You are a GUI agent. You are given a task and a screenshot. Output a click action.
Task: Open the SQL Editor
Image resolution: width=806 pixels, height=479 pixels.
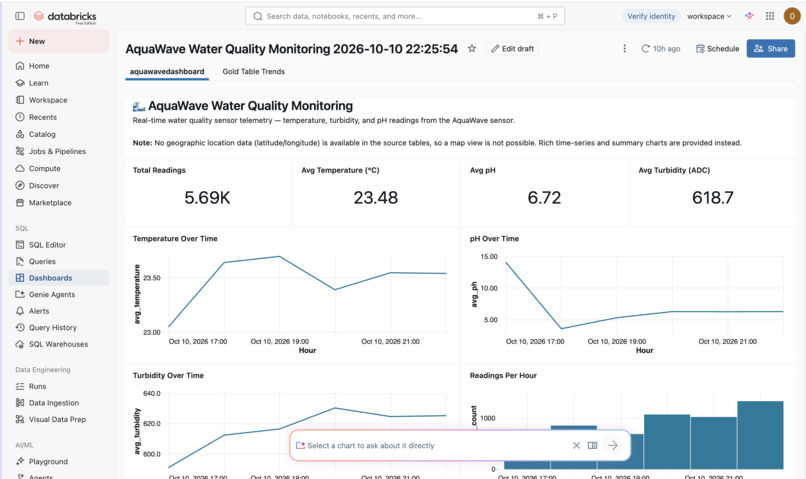coord(59,245)
